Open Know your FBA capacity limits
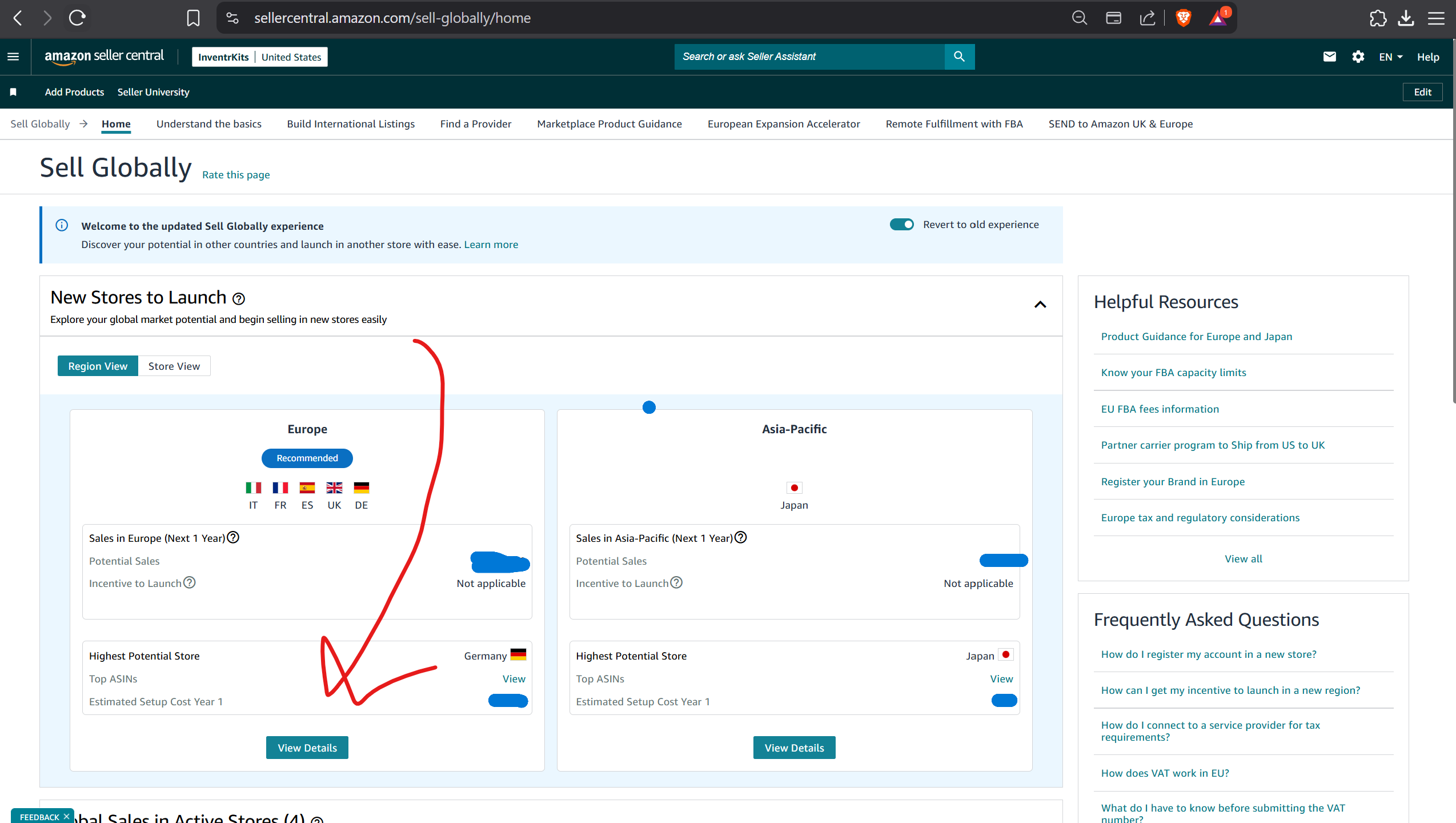The height and width of the screenshot is (823, 1456). (1173, 373)
